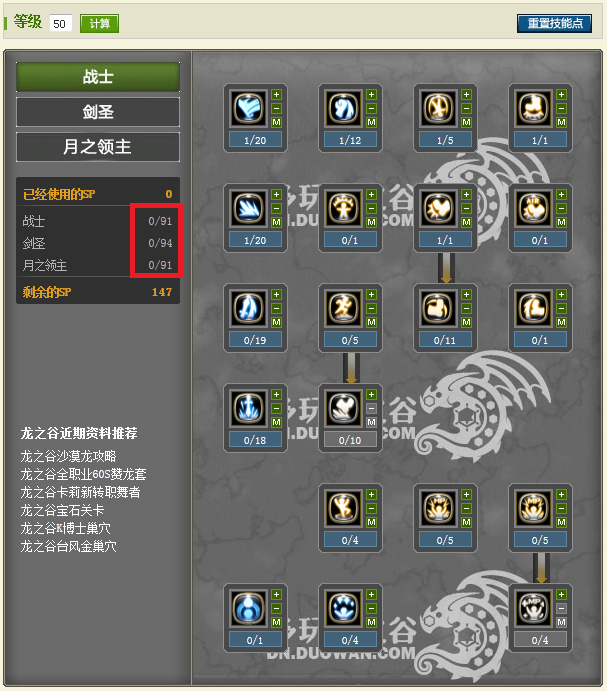Select the 0/11 golden fist skill icon
The image size is (607, 691).
click(438, 307)
